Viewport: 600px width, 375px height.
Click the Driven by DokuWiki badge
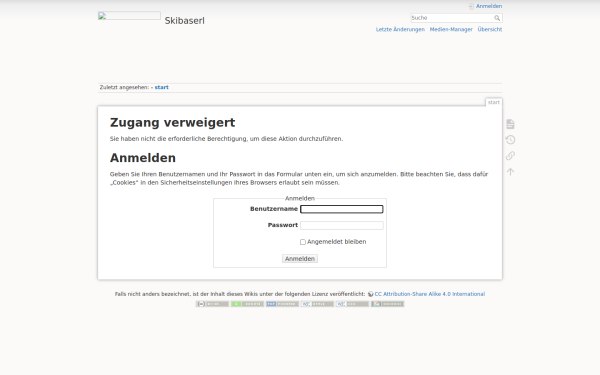point(388,304)
